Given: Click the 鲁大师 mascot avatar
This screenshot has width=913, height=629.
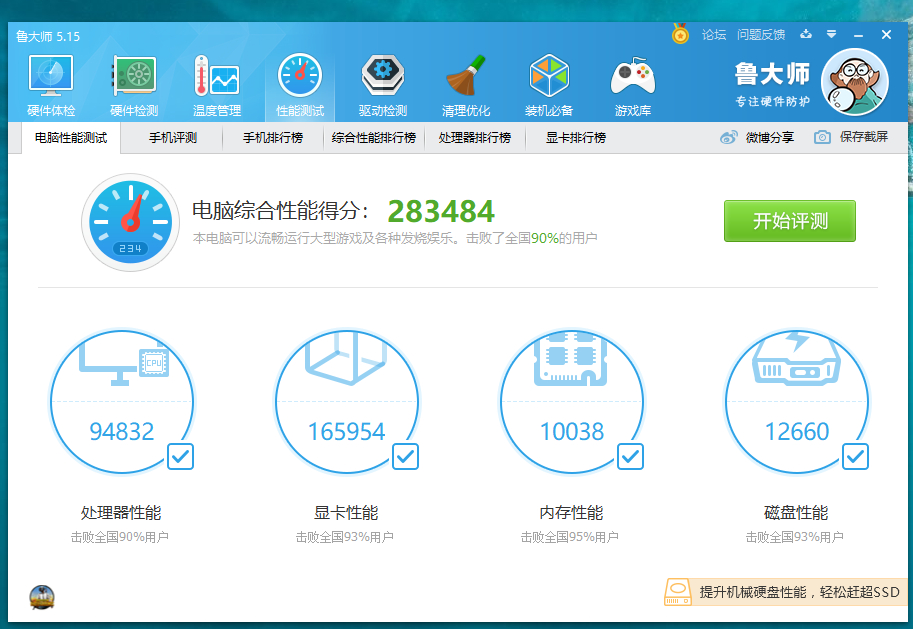Looking at the screenshot, I should [x=855, y=82].
